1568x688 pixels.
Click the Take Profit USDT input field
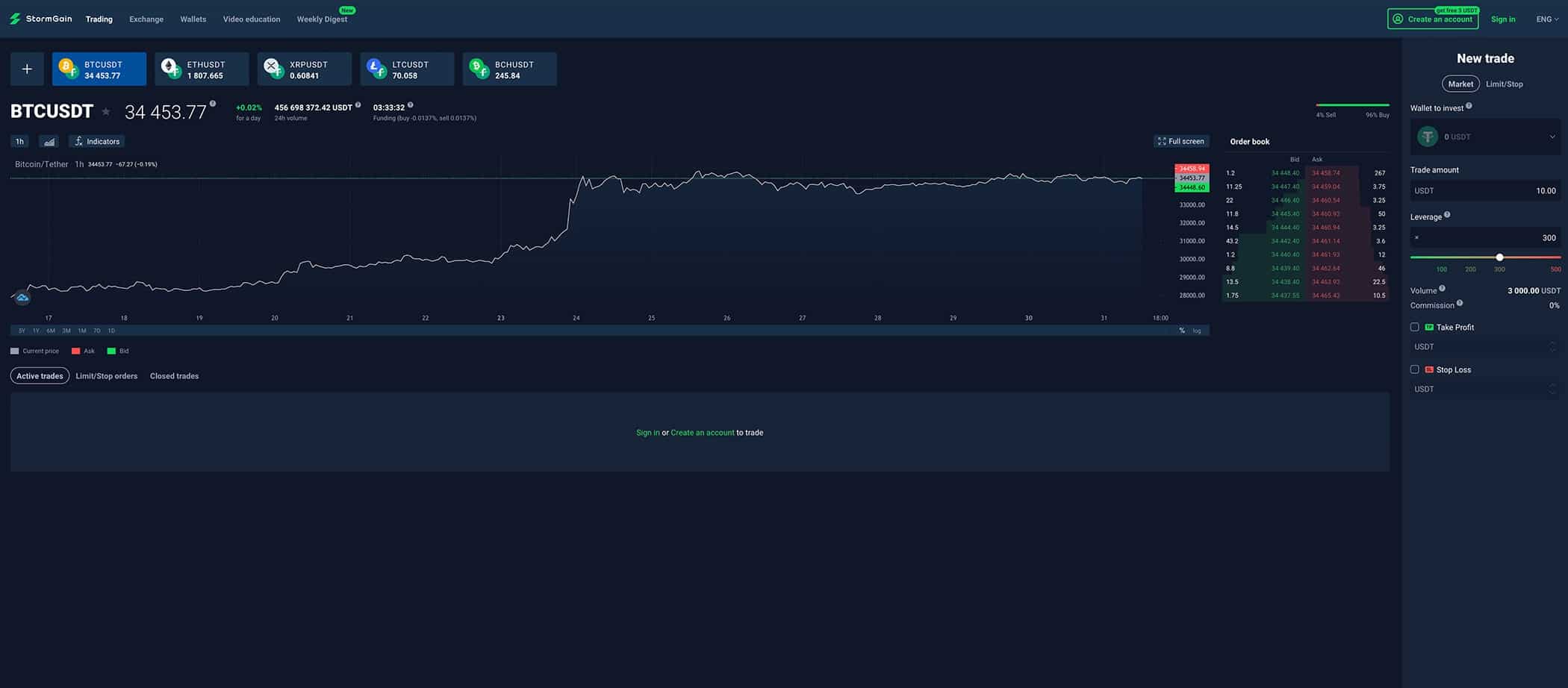click(x=1485, y=347)
